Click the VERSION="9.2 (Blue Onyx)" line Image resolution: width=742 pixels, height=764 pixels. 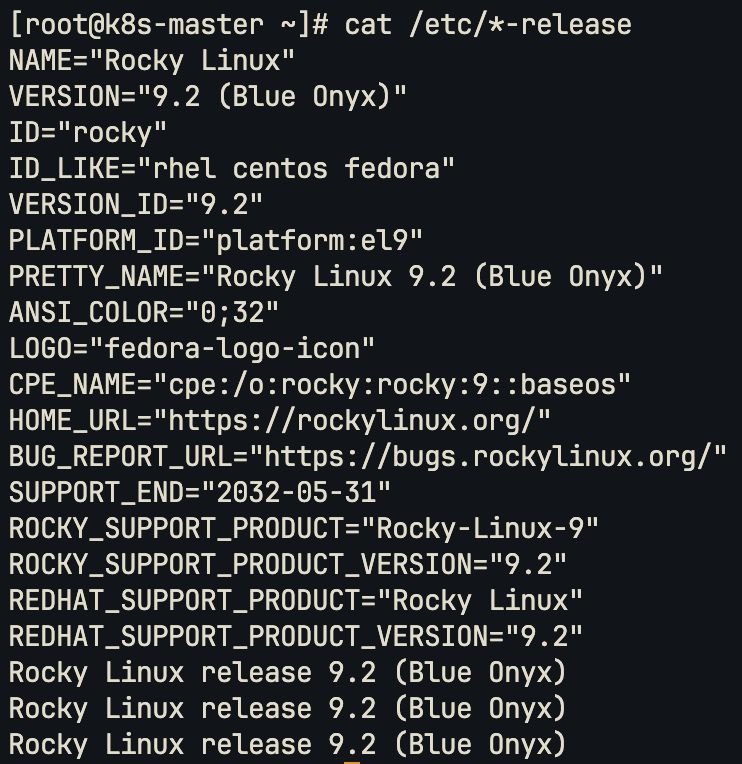click(208, 96)
